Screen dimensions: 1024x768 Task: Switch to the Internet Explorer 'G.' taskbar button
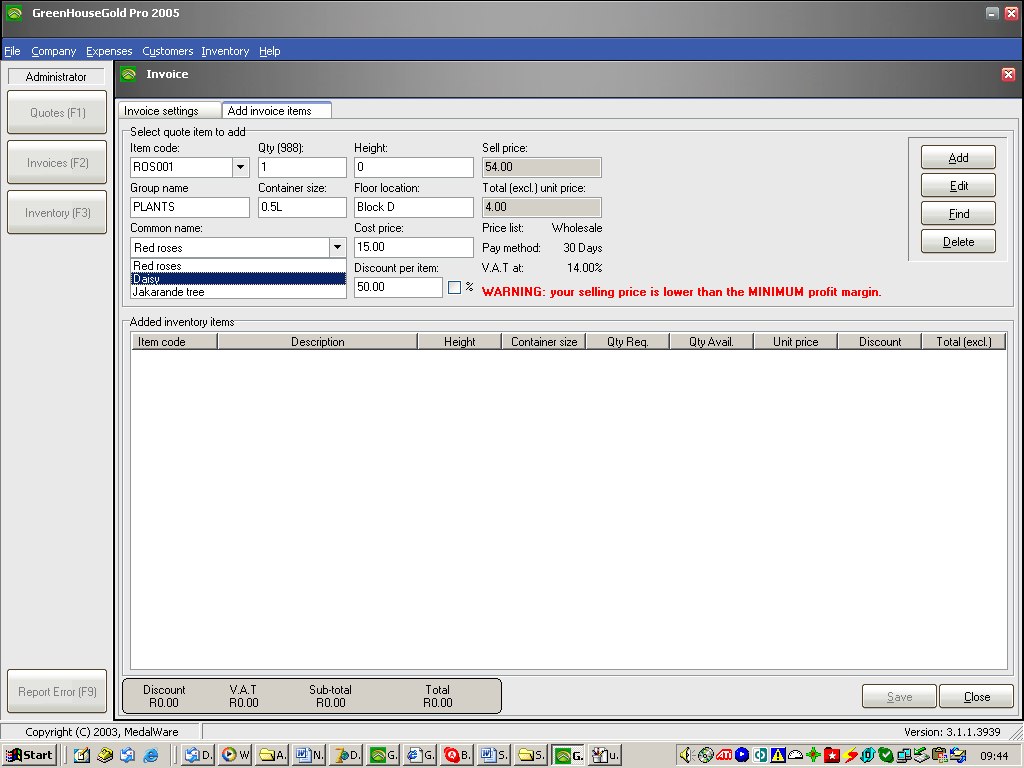tap(420, 755)
